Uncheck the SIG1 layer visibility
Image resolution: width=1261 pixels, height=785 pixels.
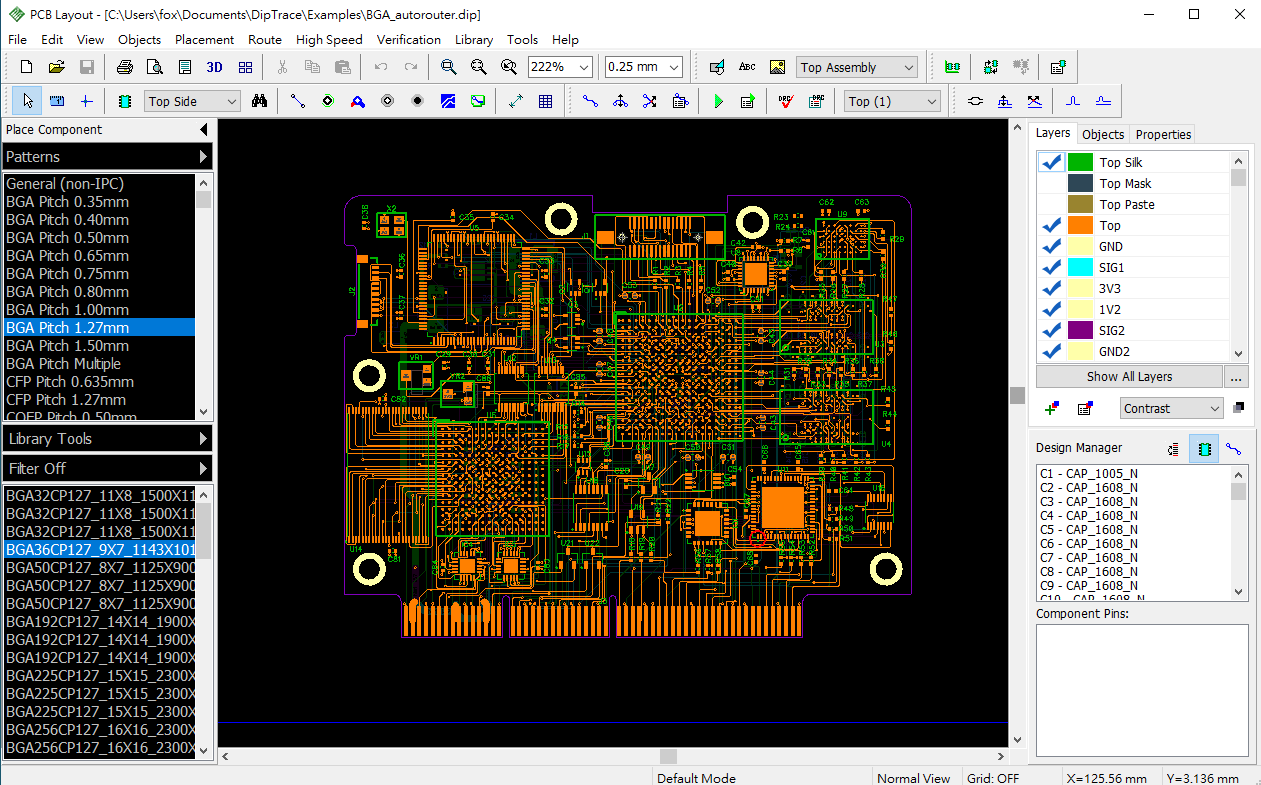tap(1051, 267)
